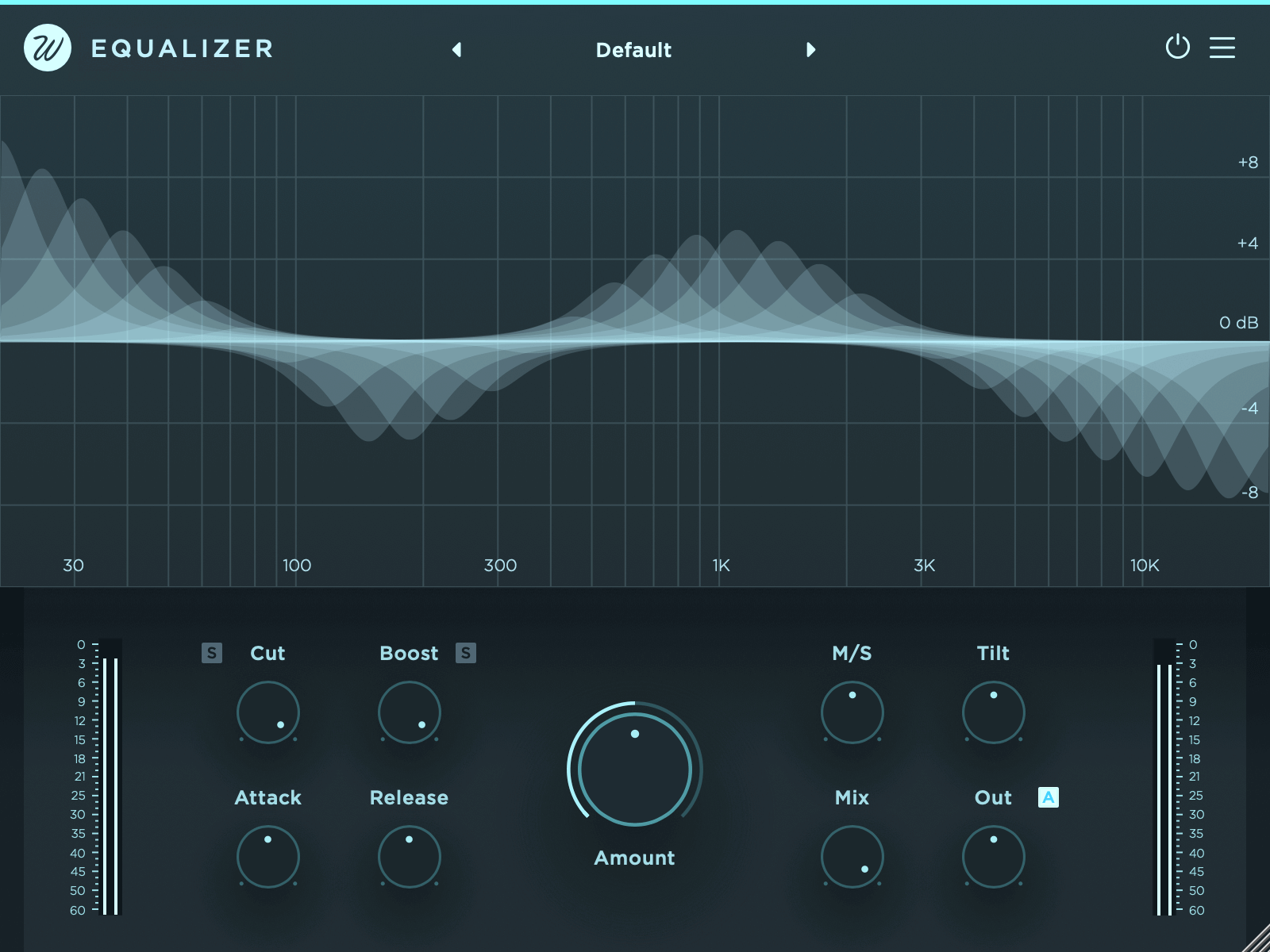Click the Boost label
Screen dimensions: 1270x952
409,653
